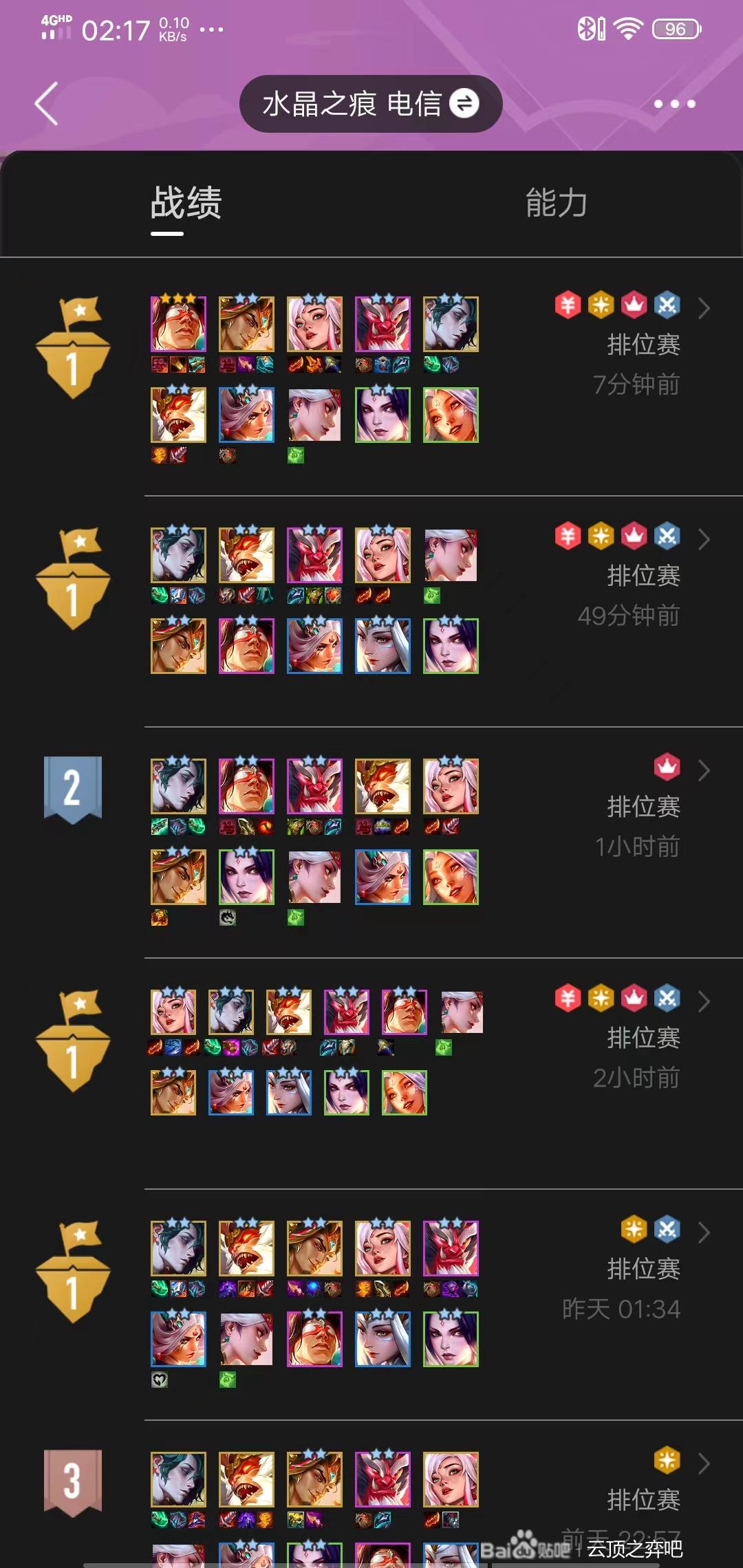Expand the 昨天 01:34 match chevron
The width and height of the screenshot is (743, 1568).
click(x=704, y=1232)
